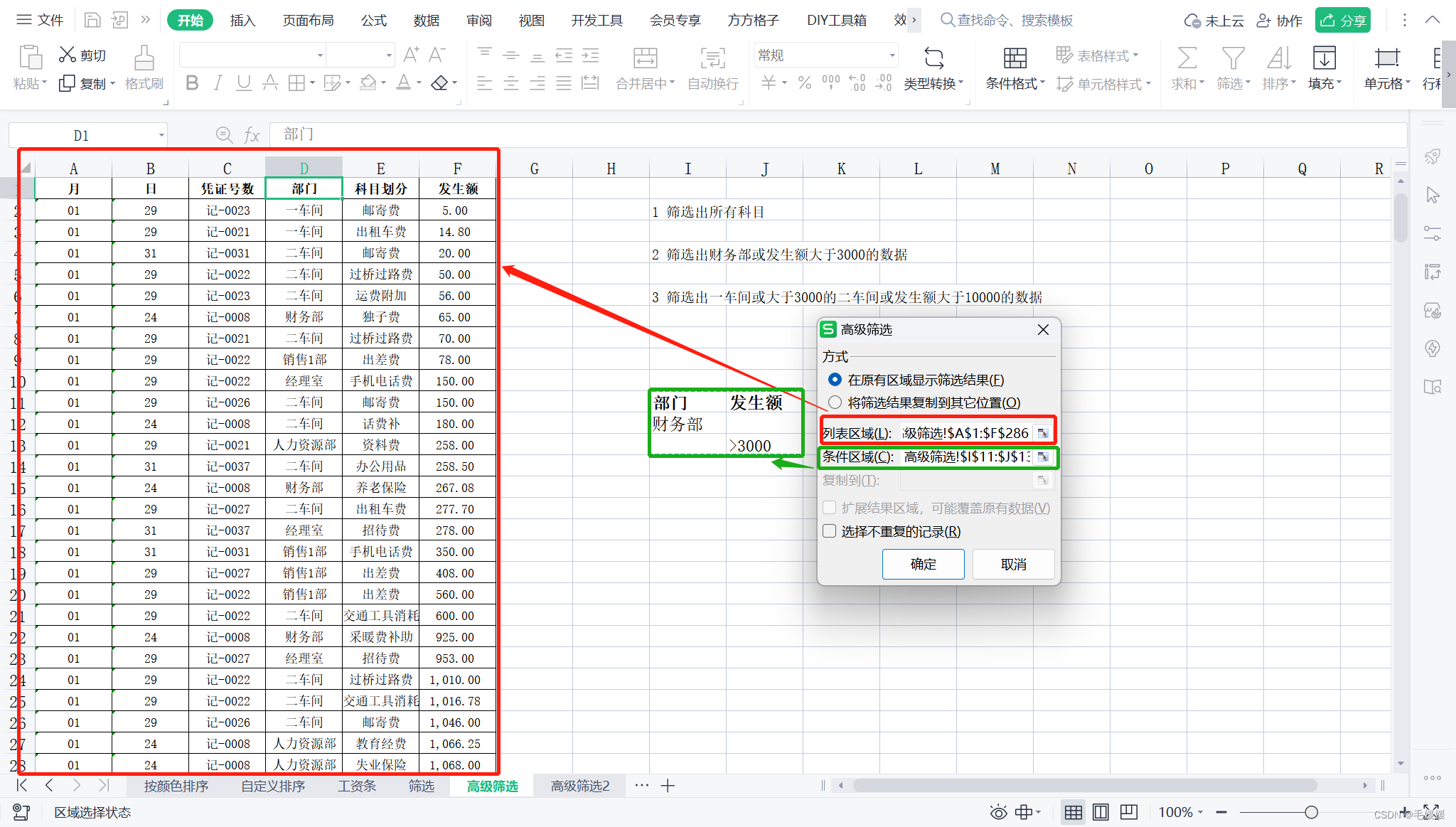Click the 取消 (Cancel) button in the dialog
Viewport: 1456px width, 827px height.
tap(1013, 564)
